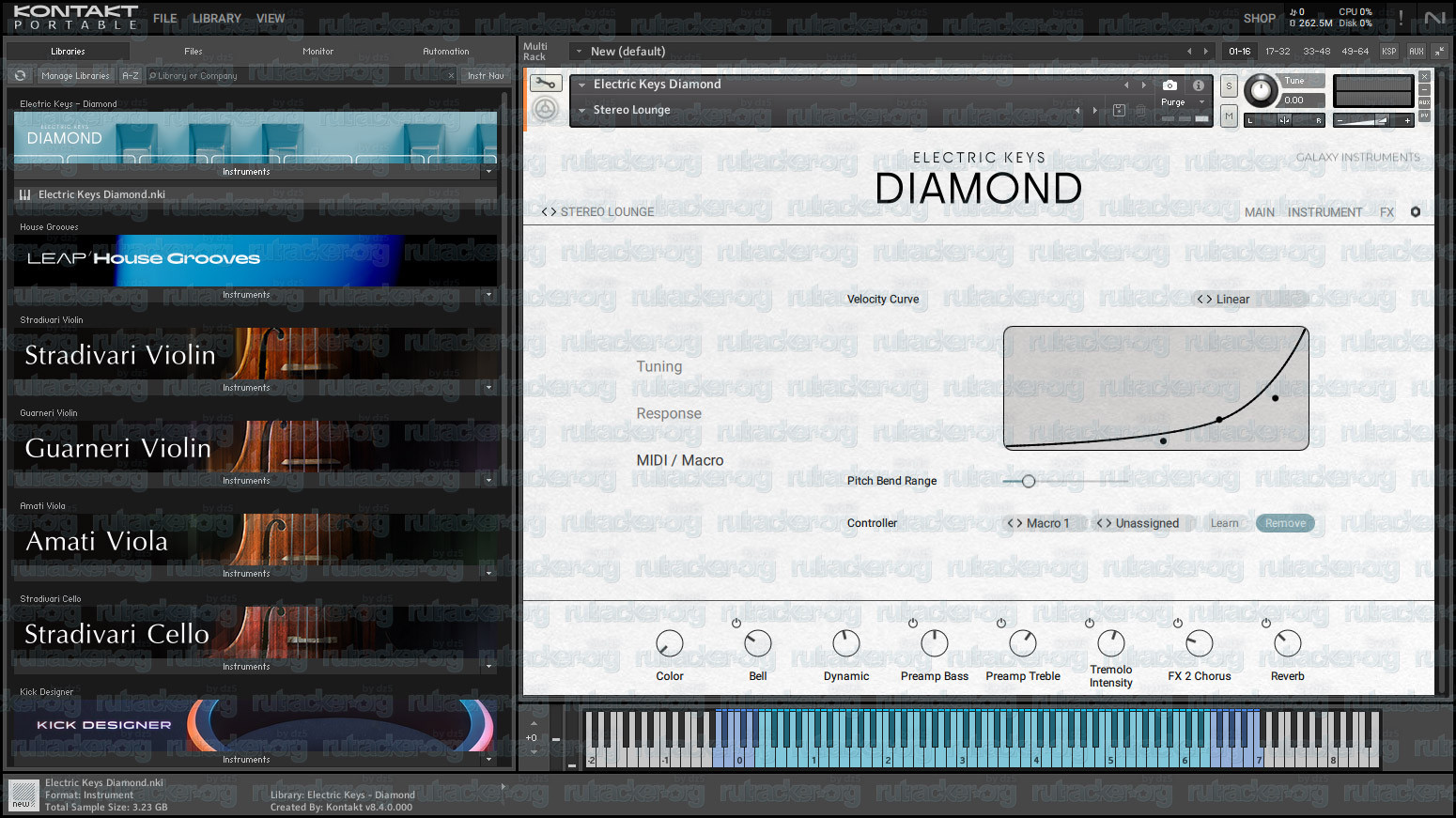Click the Remove controller button

coord(1285,523)
